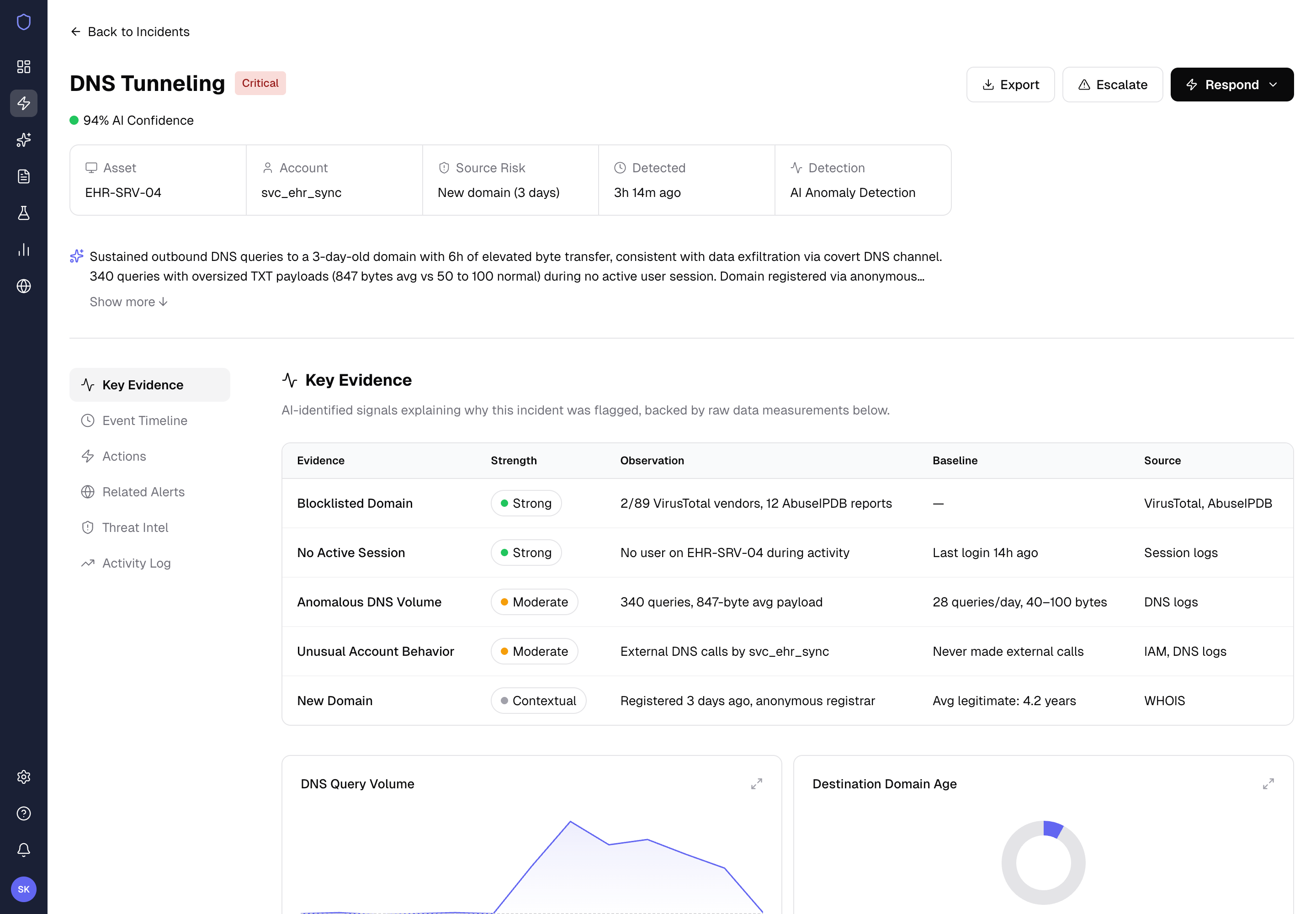Click the Strength column header

tap(514, 461)
